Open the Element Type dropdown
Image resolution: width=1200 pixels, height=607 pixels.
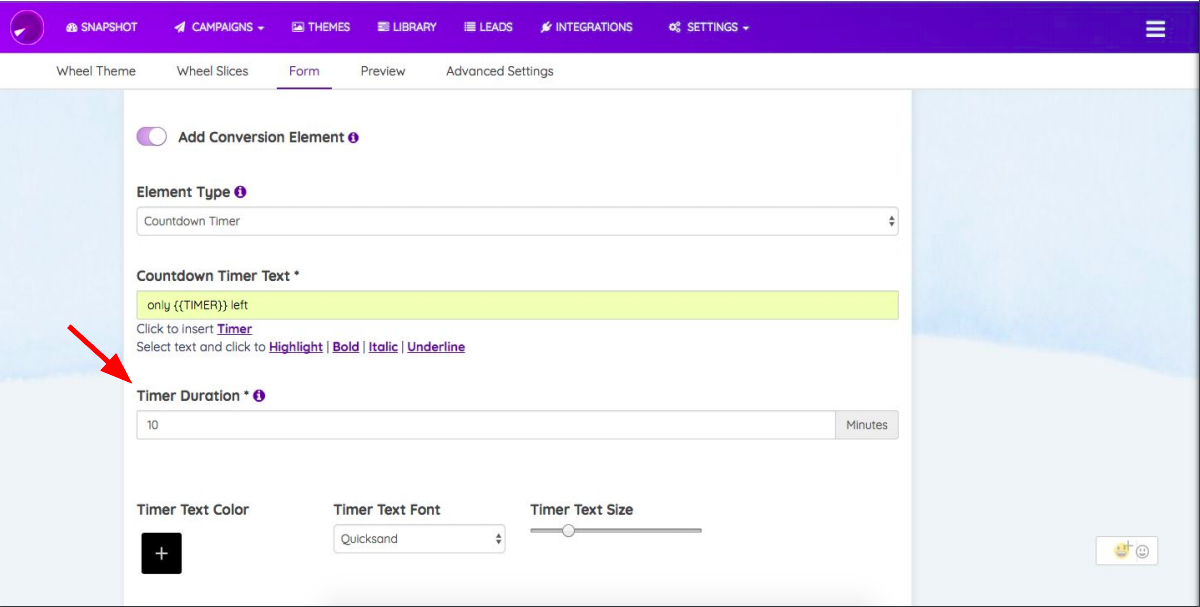click(517, 221)
